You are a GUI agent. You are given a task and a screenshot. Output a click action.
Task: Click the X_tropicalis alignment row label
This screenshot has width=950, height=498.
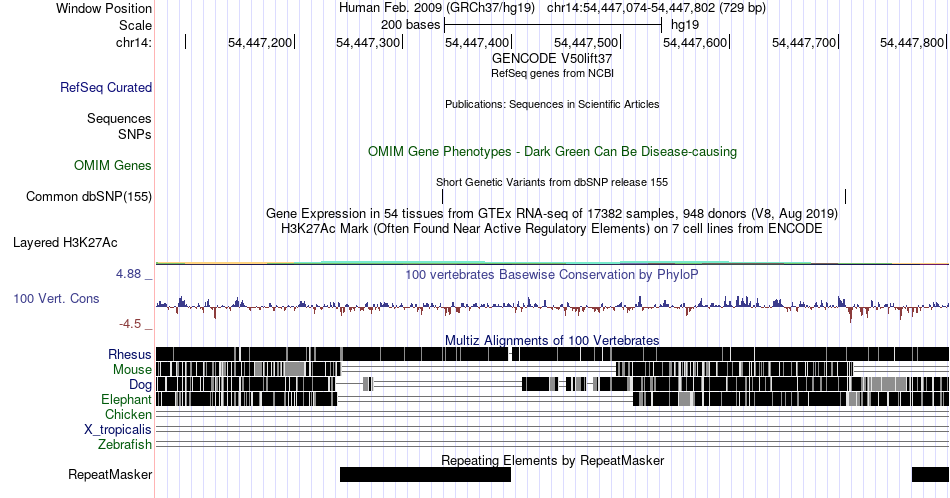[118, 430]
